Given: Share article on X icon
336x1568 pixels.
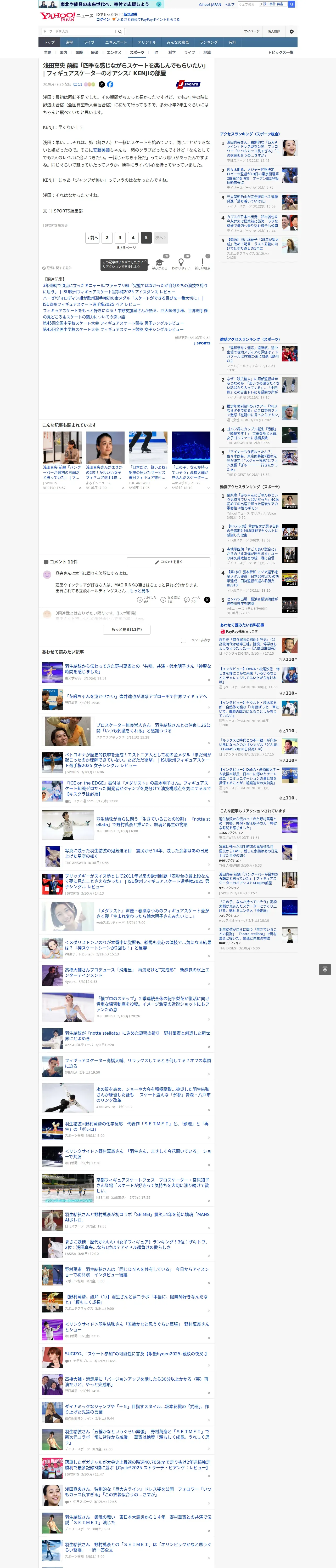Looking at the screenshot, I should pos(102,85).
